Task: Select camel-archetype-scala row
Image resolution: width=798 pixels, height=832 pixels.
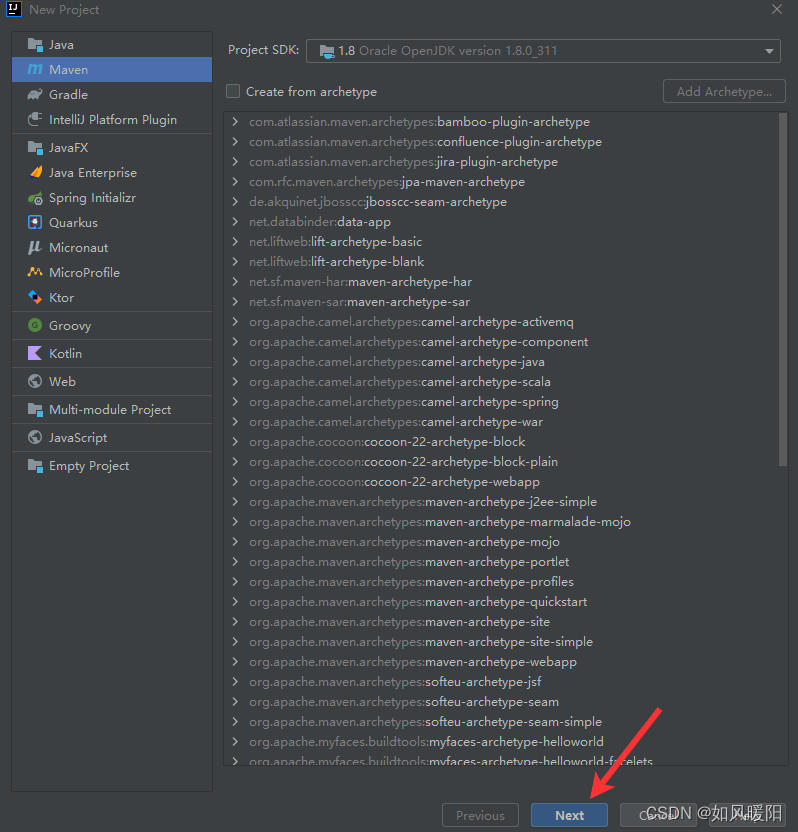Action: [501, 382]
